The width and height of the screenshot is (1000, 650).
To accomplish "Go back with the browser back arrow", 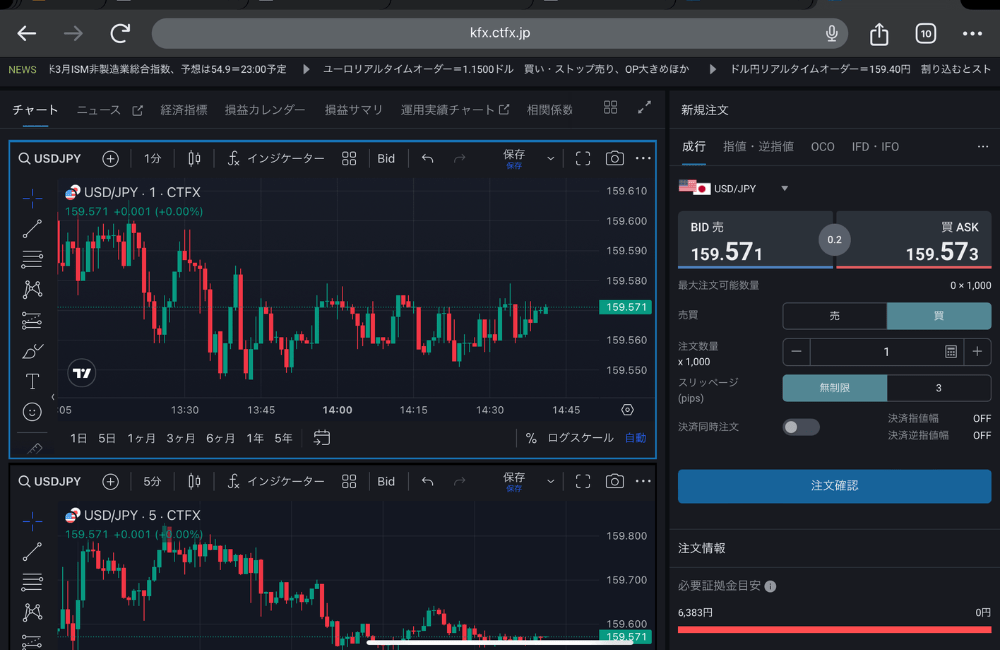I will (26, 33).
